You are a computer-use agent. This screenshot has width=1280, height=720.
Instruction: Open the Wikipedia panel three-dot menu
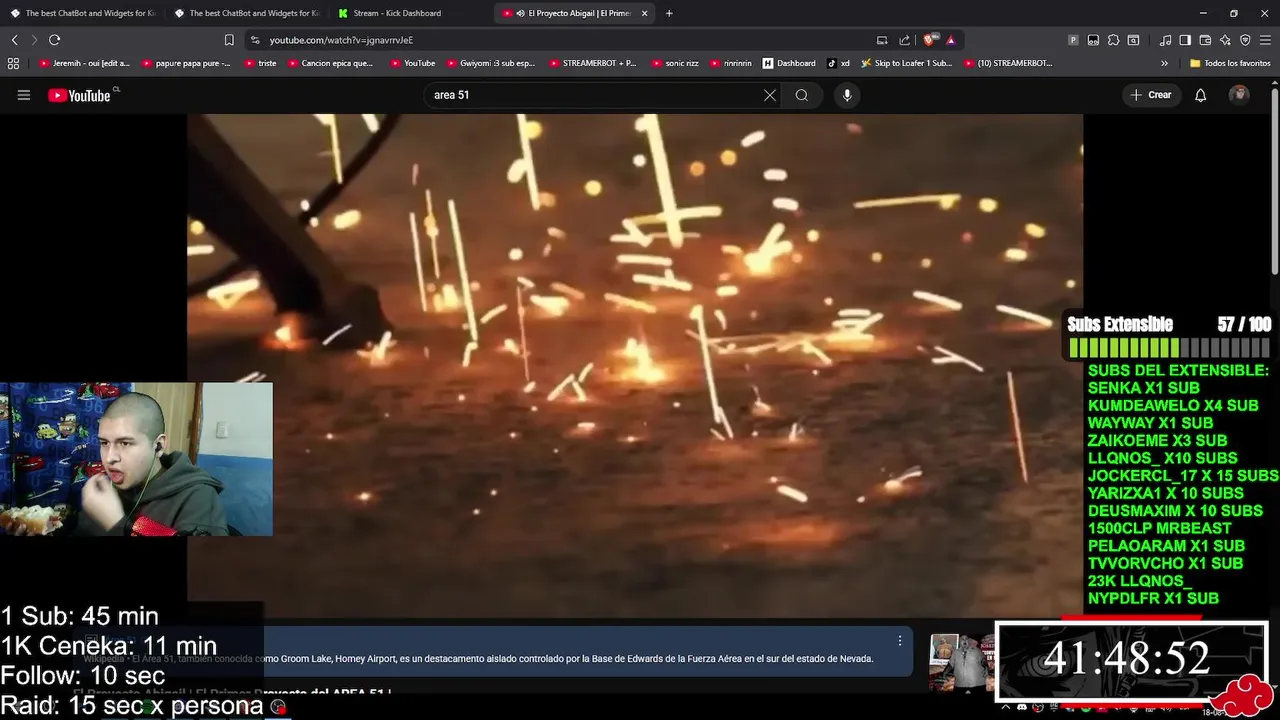coord(899,641)
